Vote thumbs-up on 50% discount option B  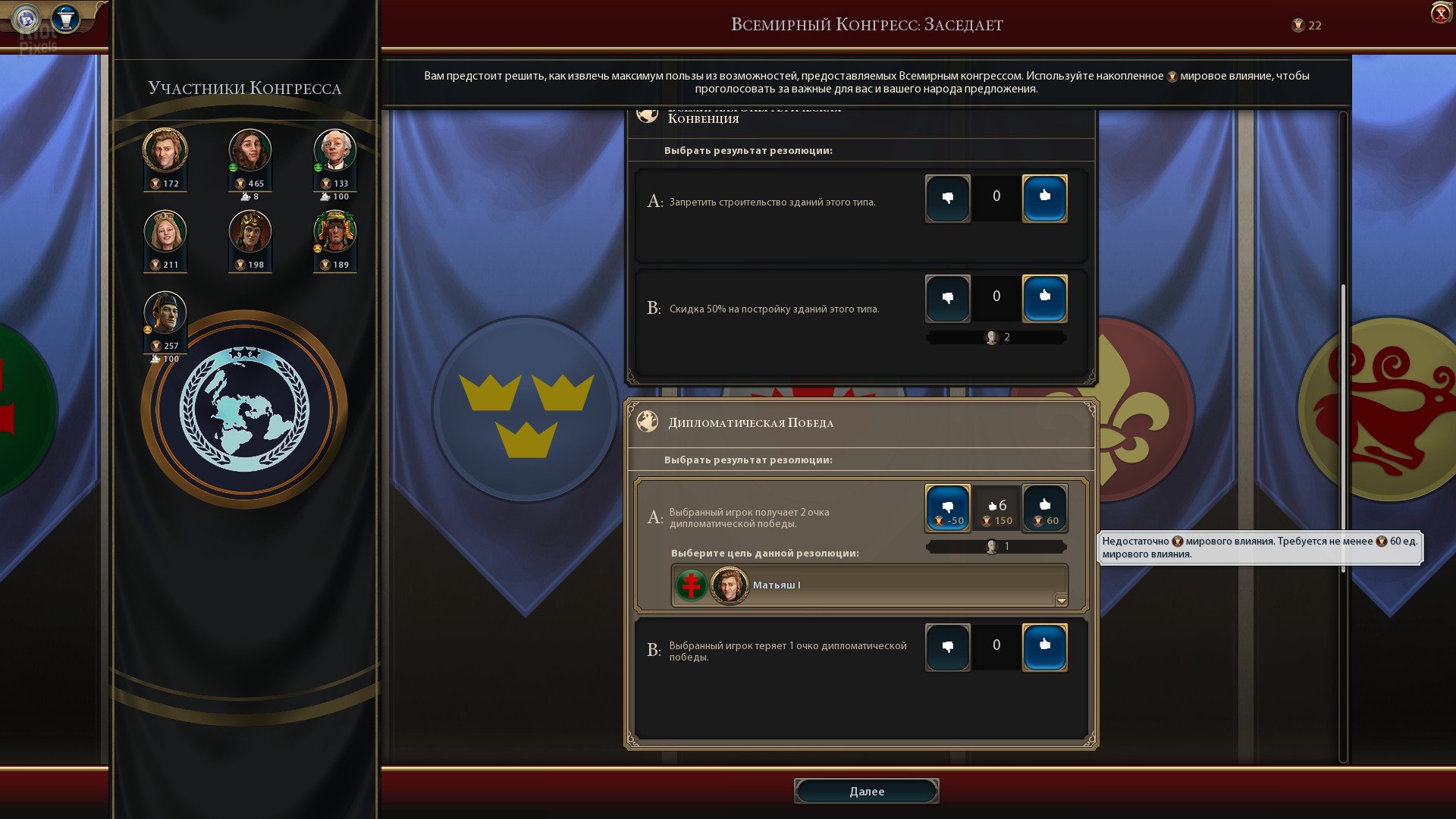(x=1044, y=298)
